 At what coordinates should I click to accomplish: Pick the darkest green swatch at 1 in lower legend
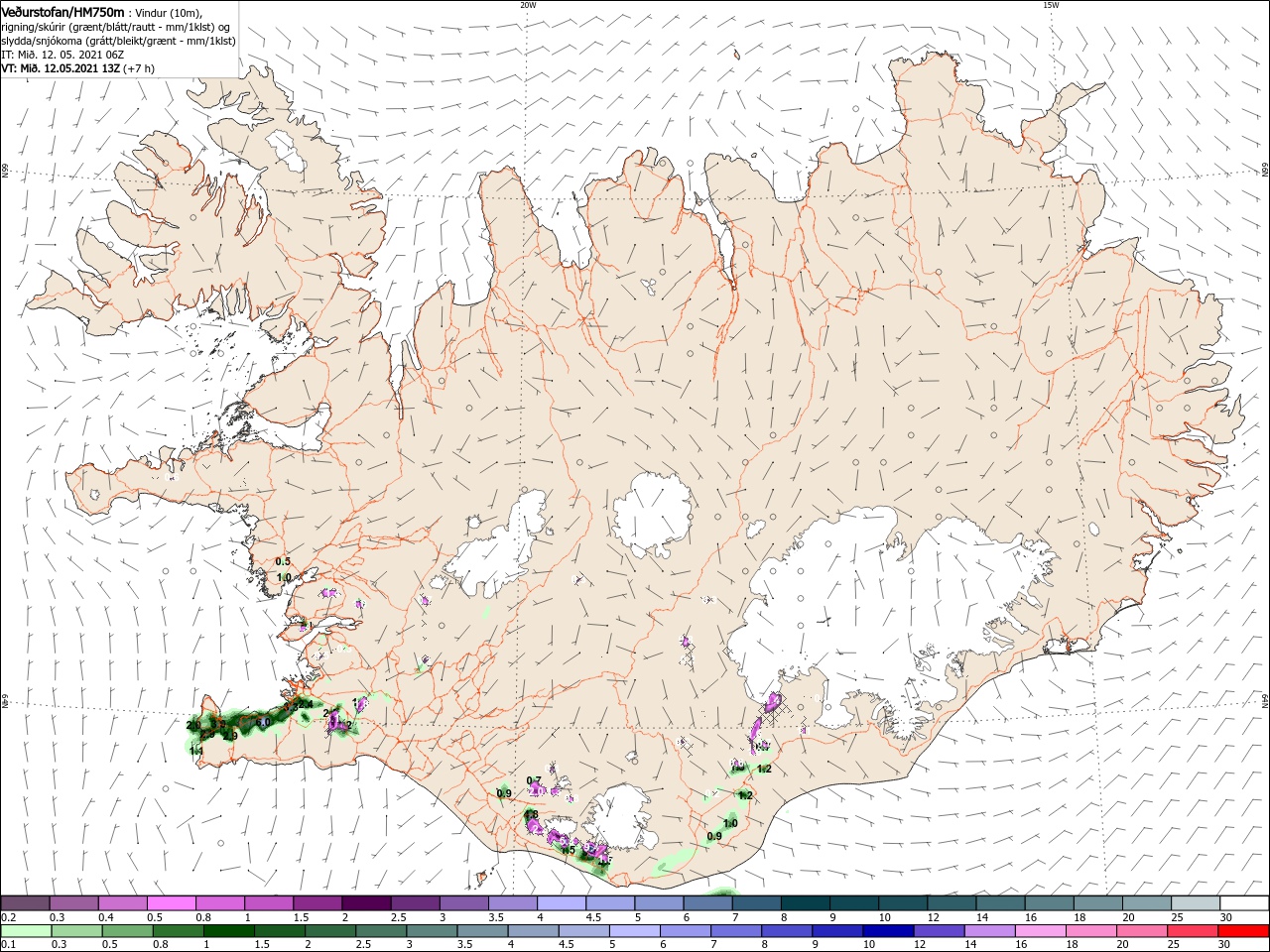point(228,931)
